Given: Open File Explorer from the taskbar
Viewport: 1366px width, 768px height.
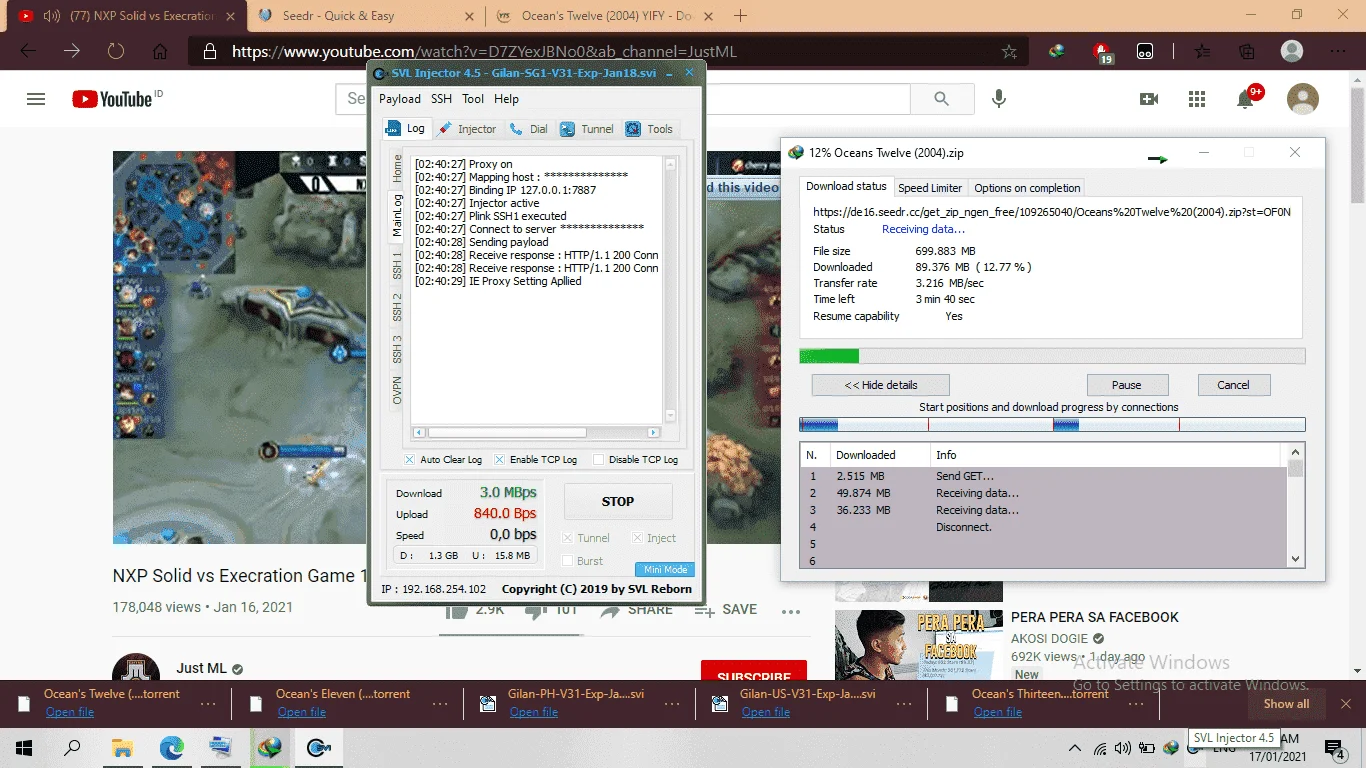Looking at the screenshot, I should tap(122, 747).
